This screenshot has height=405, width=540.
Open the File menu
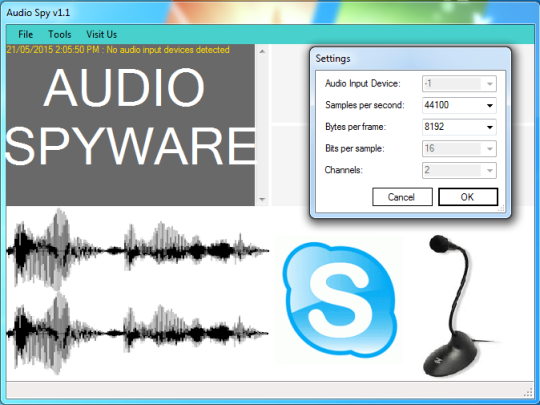(25, 34)
